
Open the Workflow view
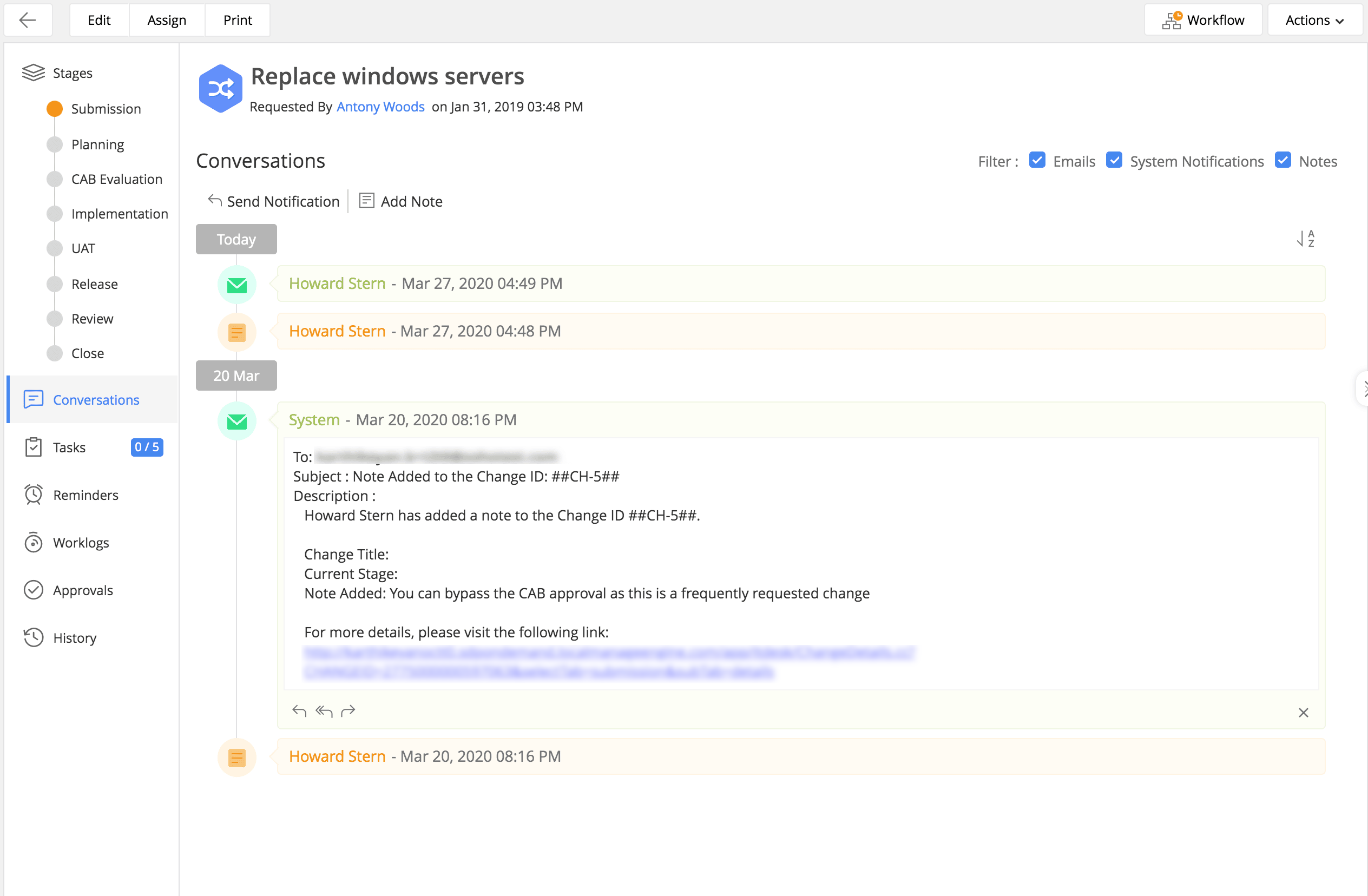click(x=1202, y=20)
